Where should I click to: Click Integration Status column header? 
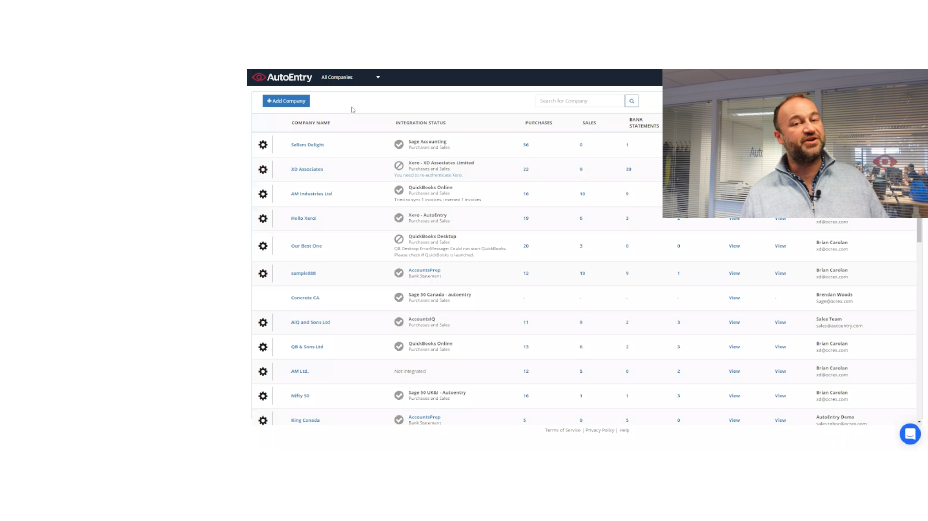(x=420, y=123)
